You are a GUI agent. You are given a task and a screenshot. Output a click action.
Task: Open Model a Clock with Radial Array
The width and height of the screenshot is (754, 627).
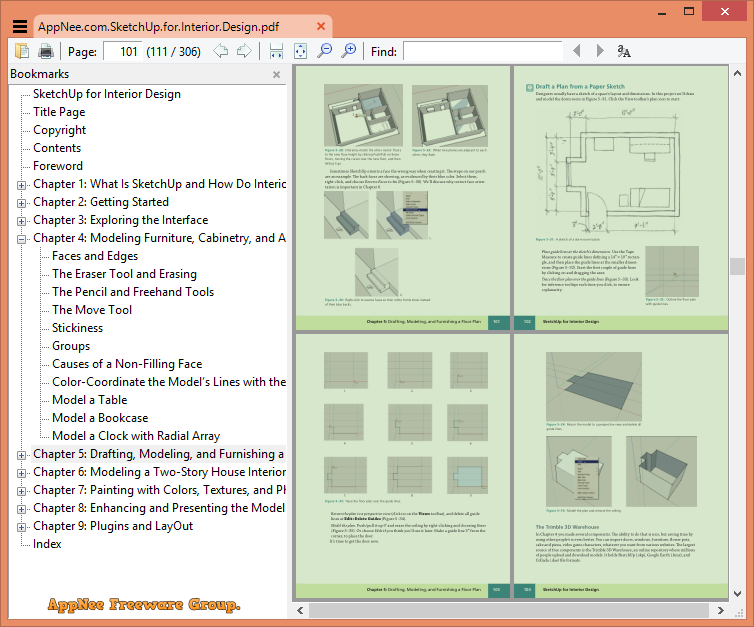pos(136,436)
